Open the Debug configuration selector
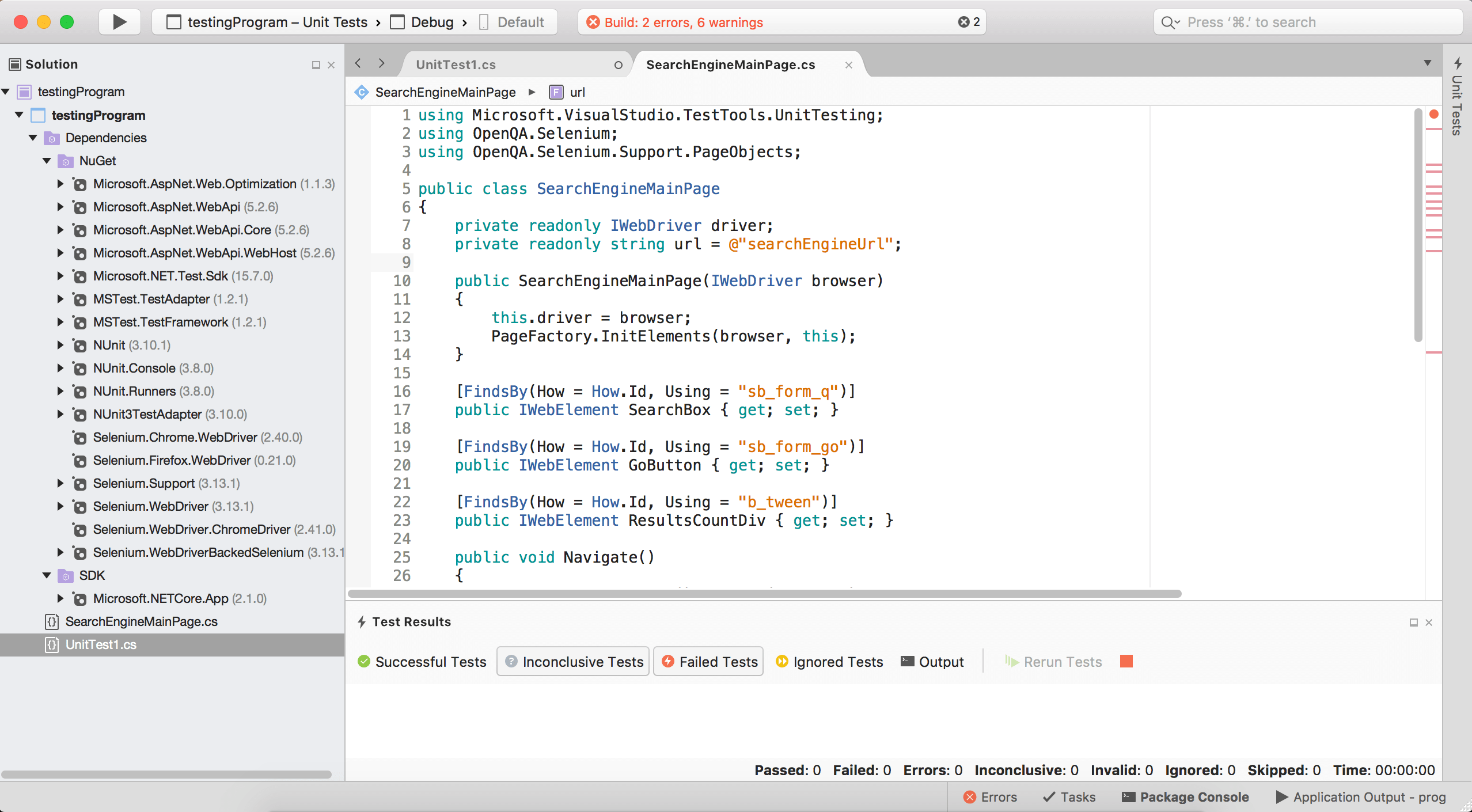The image size is (1472, 812). [432, 22]
